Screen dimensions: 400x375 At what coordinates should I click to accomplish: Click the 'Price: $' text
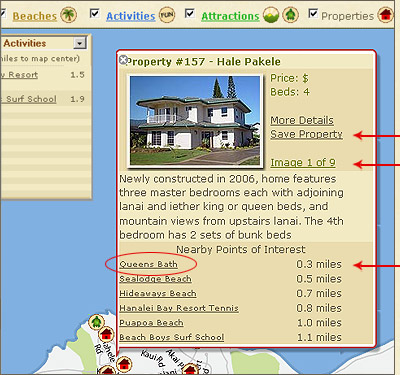(289, 78)
